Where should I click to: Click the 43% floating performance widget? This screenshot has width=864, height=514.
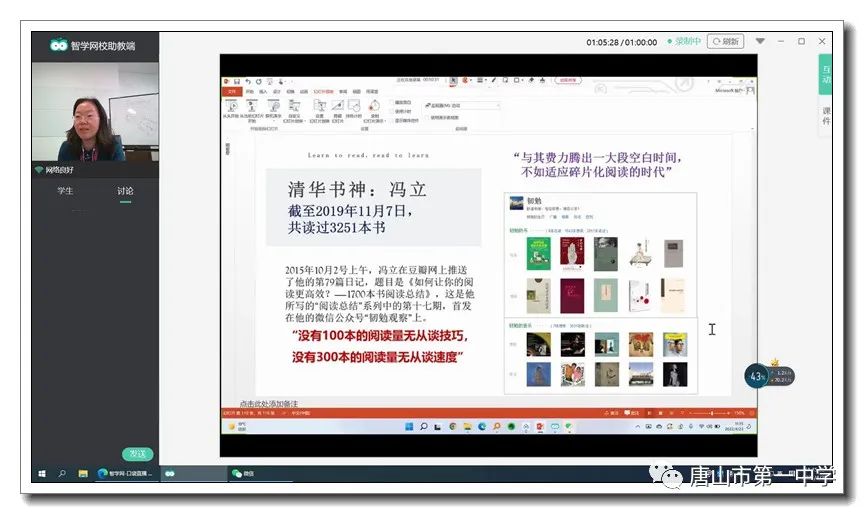pos(758,376)
